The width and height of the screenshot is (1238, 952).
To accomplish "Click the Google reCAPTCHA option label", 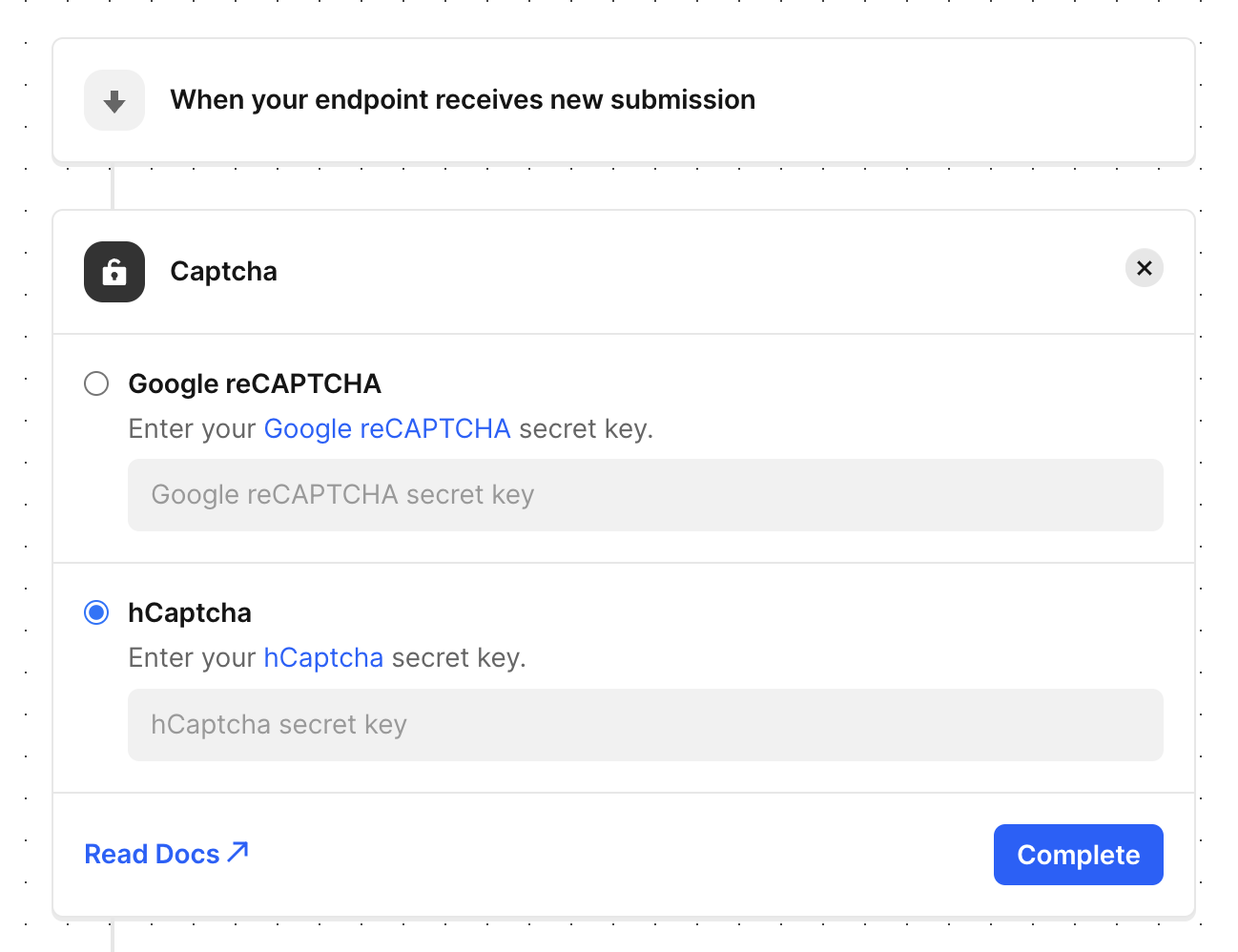I will tap(255, 383).
